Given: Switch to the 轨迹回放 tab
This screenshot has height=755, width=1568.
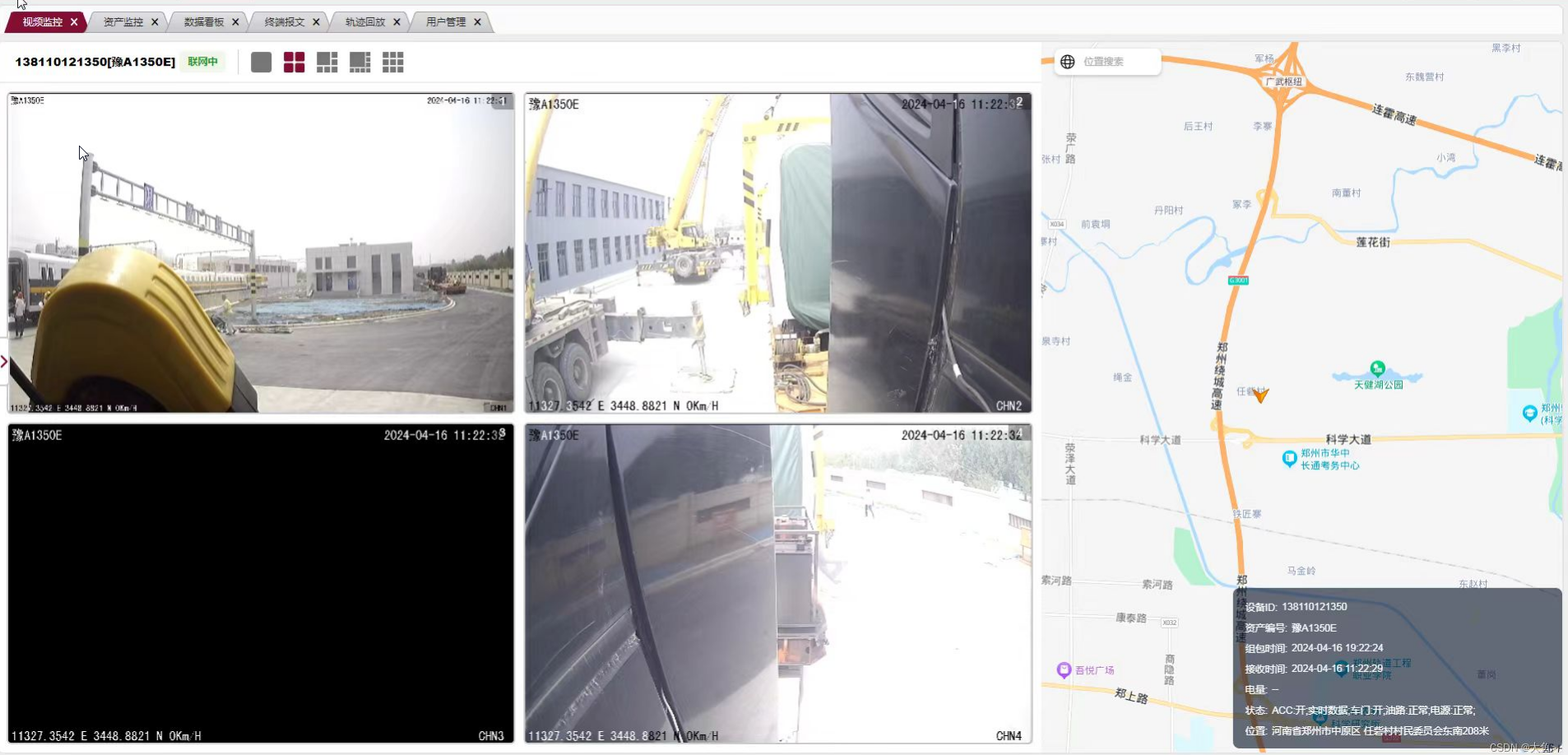Looking at the screenshot, I should pyautogui.click(x=364, y=22).
